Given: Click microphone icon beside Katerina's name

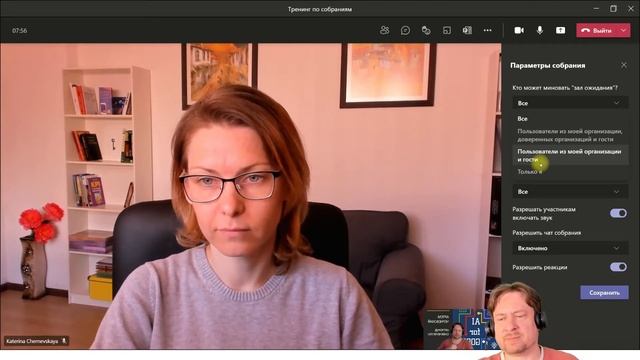Looking at the screenshot, I should [64, 340].
